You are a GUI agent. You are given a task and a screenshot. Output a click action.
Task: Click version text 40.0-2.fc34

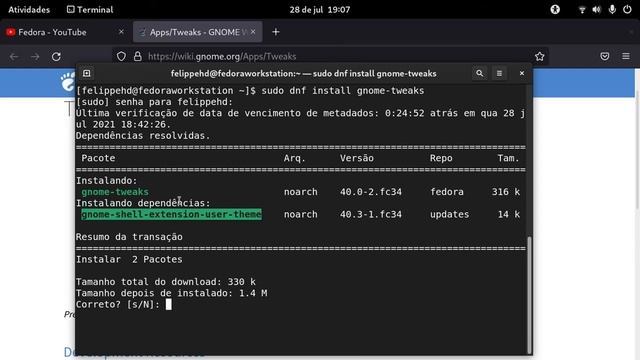[371, 192]
